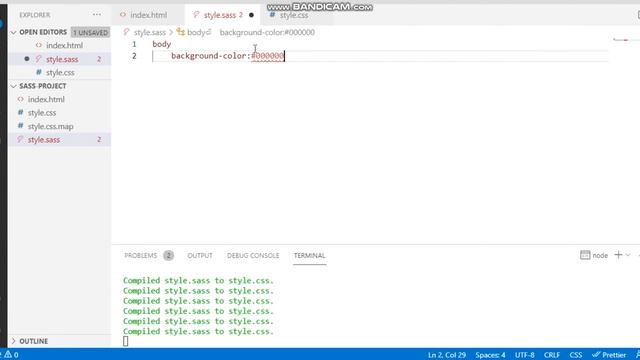This screenshot has width=640, height=360.
Task: Open Explorer more actions ellipsis menu
Action: [x=97, y=15]
